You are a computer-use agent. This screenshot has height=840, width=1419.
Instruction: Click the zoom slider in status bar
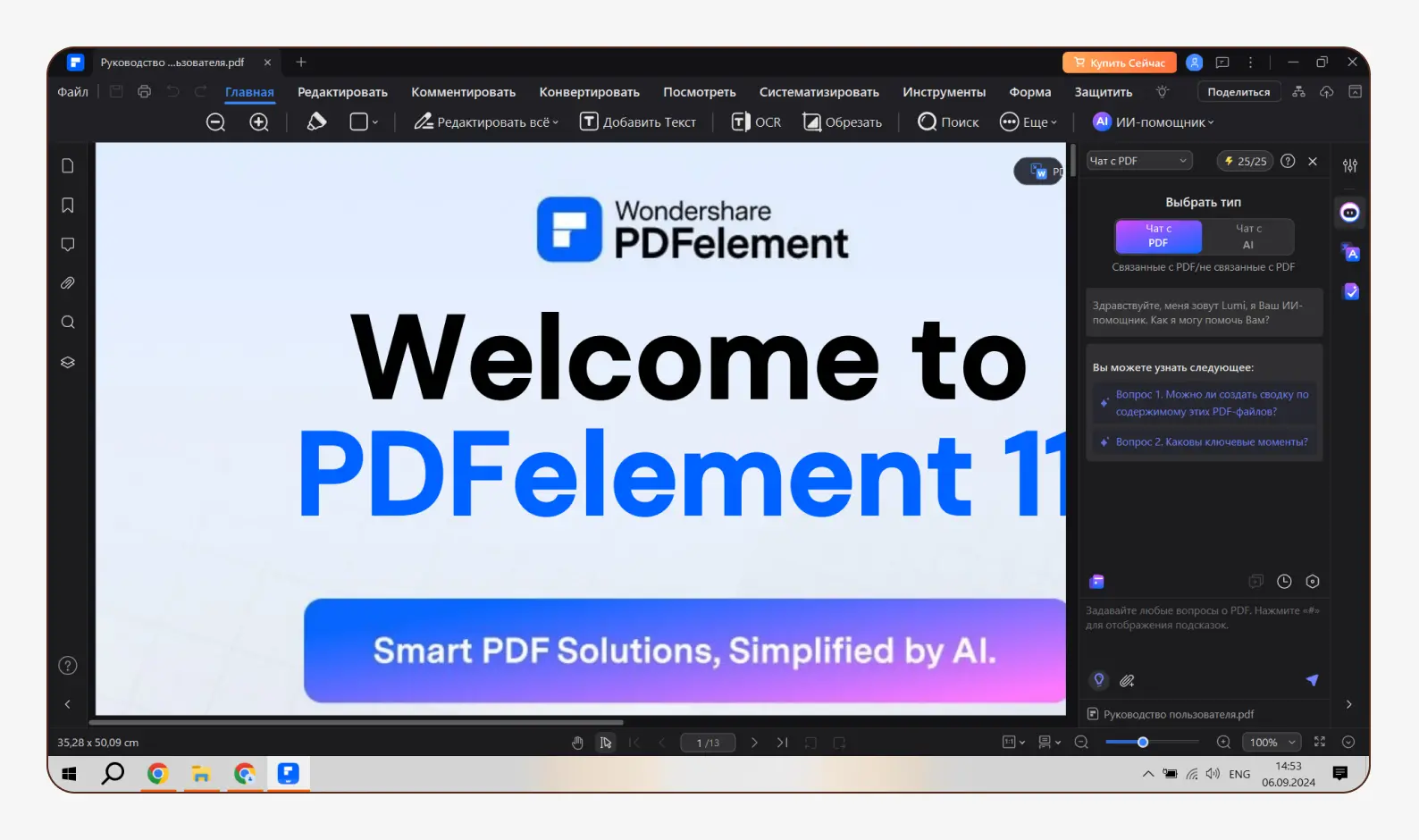click(1152, 743)
